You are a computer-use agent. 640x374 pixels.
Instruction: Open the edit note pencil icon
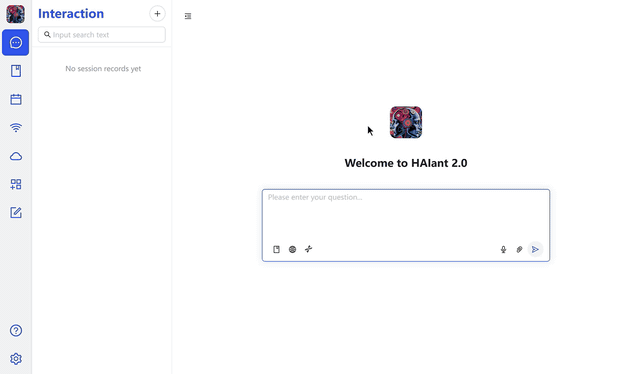[x=16, y=212]
